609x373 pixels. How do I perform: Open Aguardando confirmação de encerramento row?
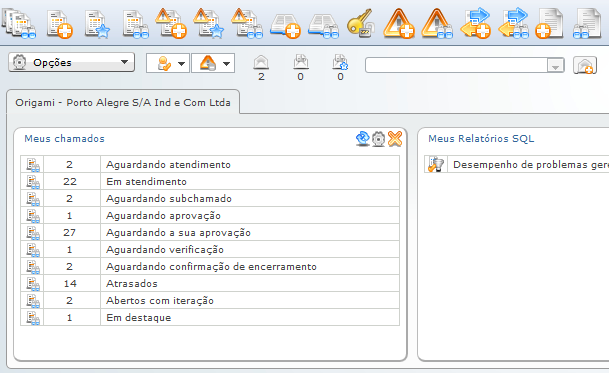[x=210, y=267]
